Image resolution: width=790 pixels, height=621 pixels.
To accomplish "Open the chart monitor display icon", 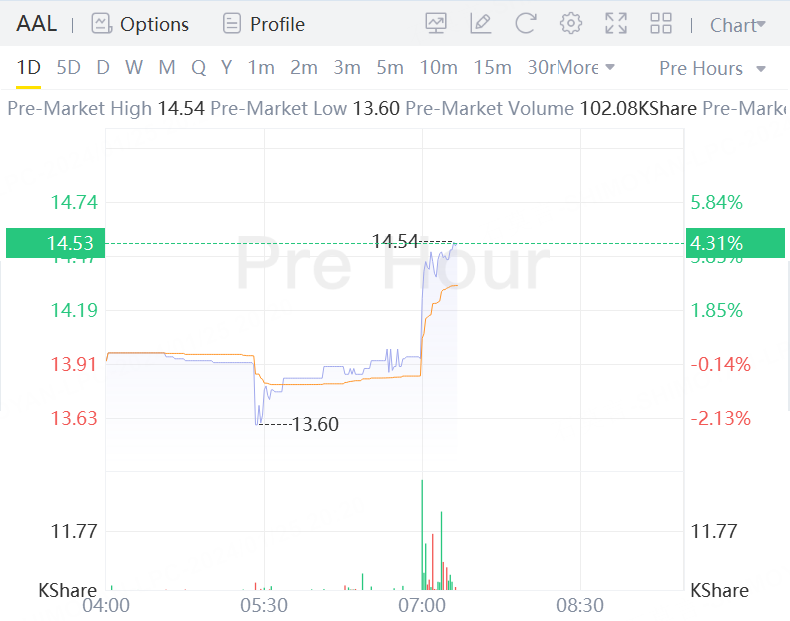I will point(436,23).
